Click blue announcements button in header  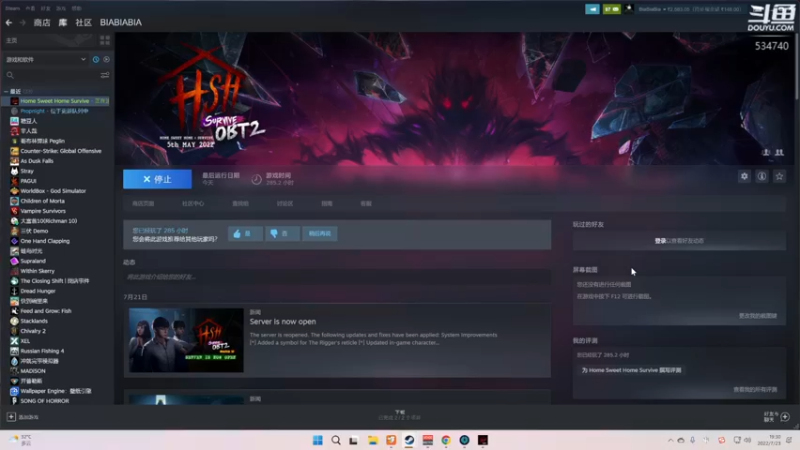click(x=592, y=9)
